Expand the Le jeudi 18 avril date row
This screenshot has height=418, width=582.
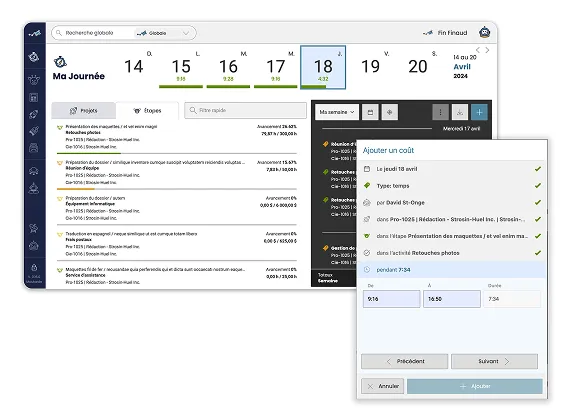(x=451, y=169)
